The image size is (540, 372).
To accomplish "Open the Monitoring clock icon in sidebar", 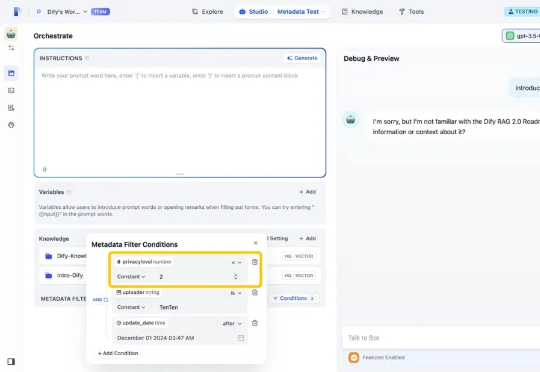I will pyautogui.click(x=11, y=125).
